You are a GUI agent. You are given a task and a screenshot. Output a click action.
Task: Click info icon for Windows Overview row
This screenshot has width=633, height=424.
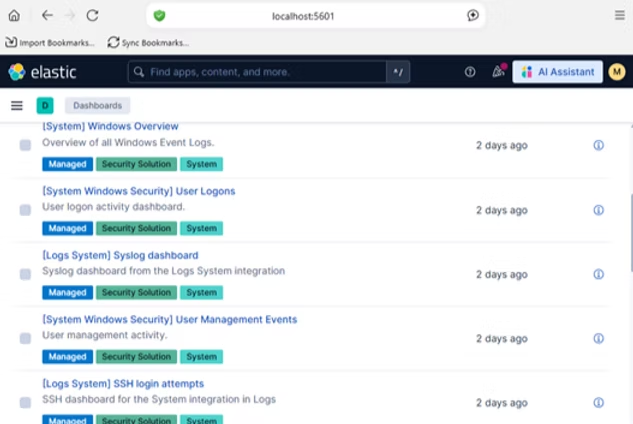598,145
